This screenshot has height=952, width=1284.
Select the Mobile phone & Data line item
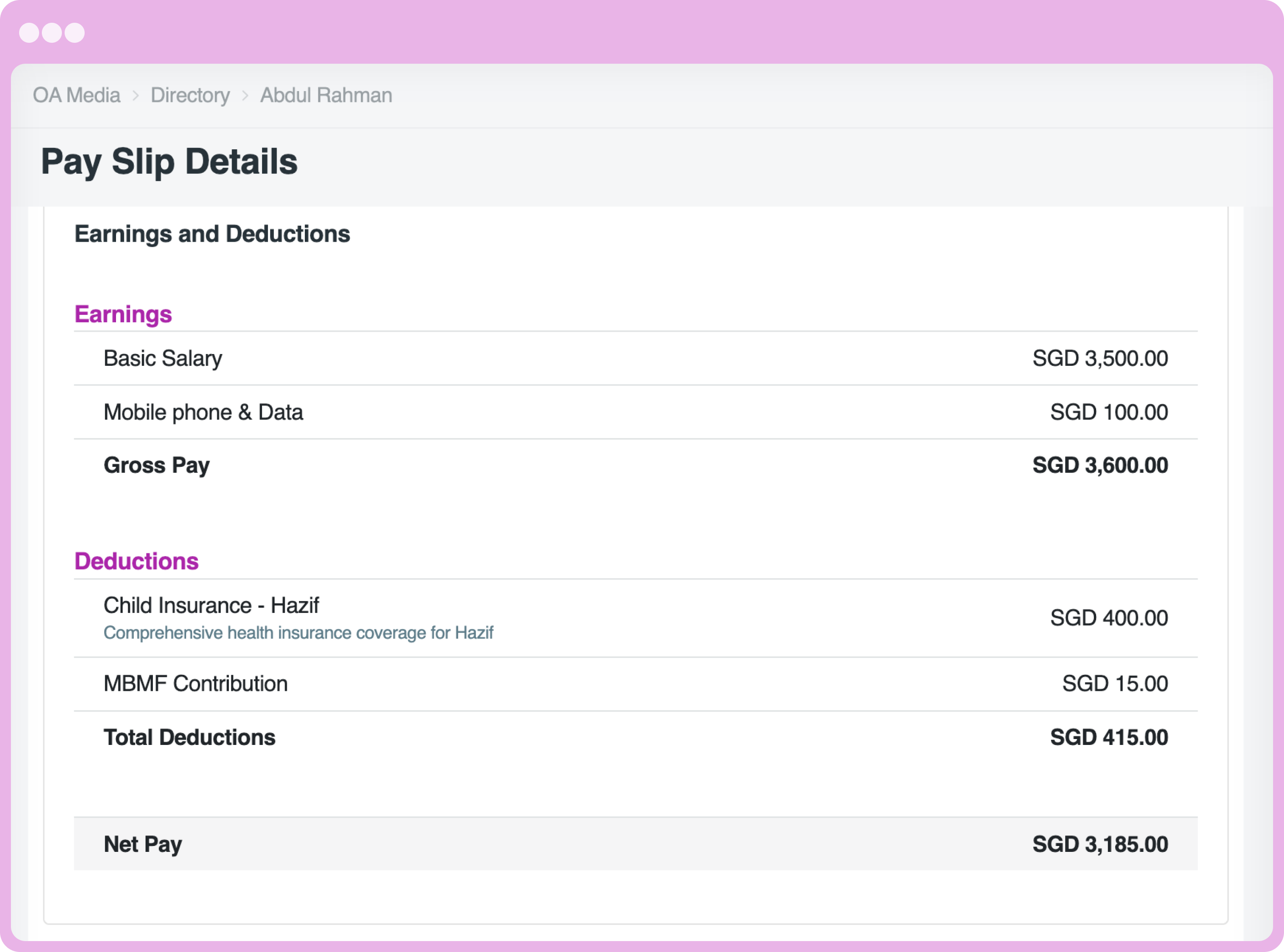[x=203, y=411]
